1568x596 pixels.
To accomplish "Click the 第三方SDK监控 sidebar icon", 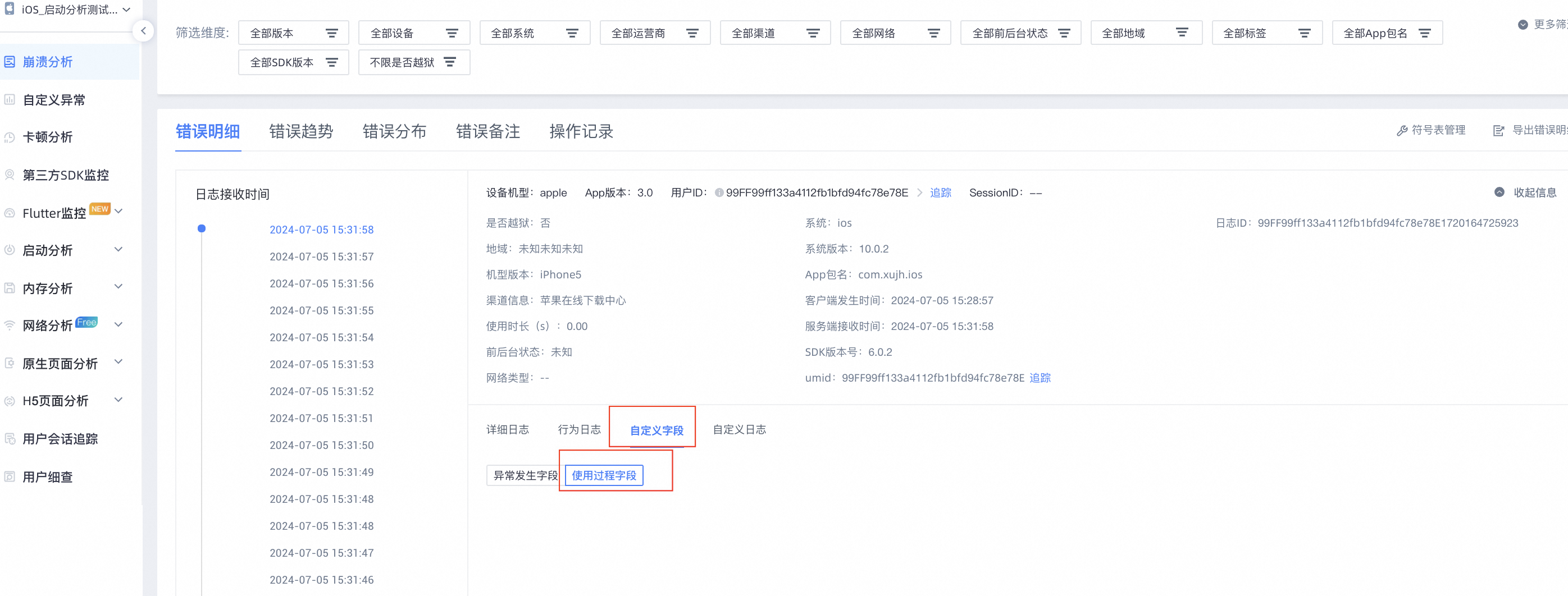I will point(10,175).
